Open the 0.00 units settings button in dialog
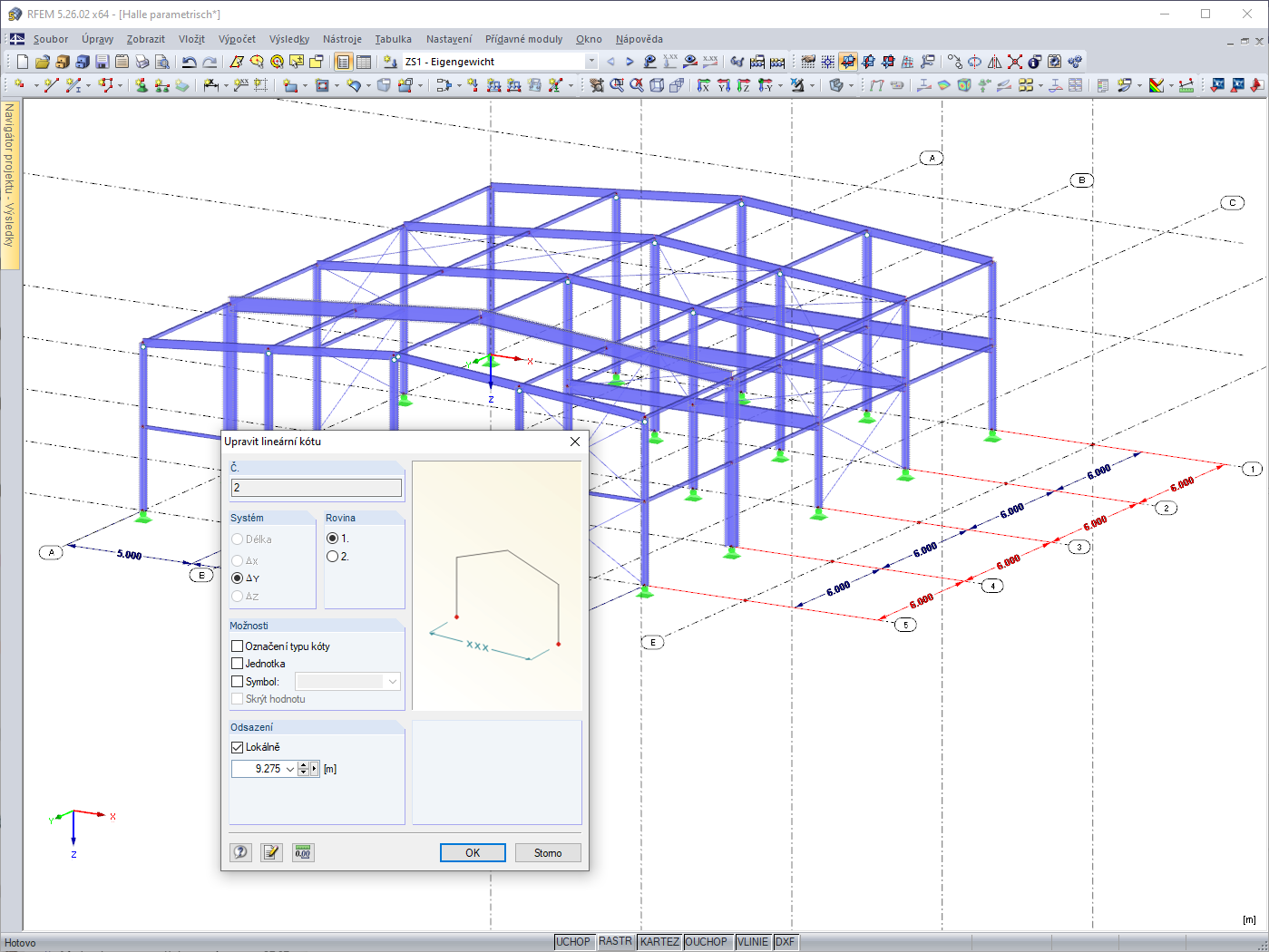This screenshot has height=952, width=1269. coord(303,852)
